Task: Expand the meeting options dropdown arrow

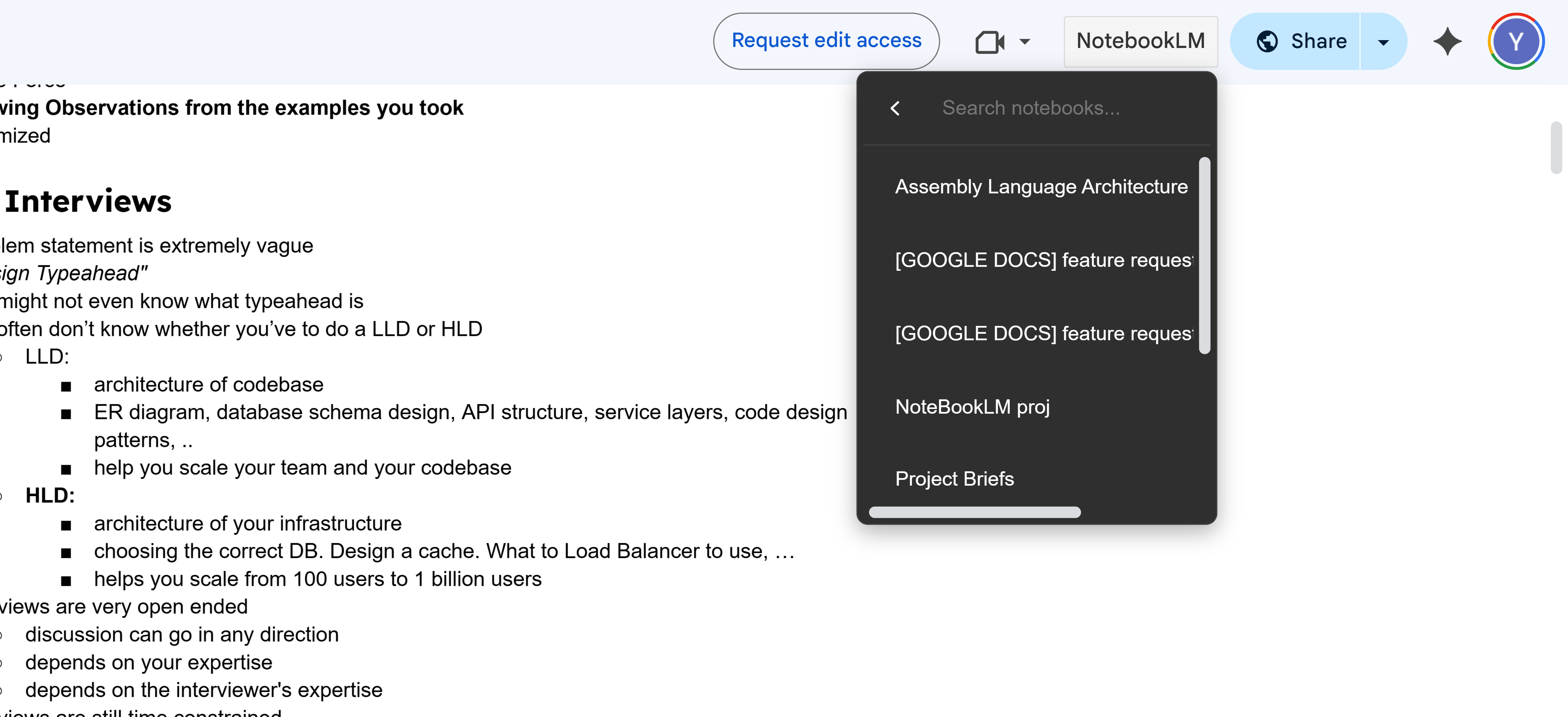Action: click(1025, 42)
